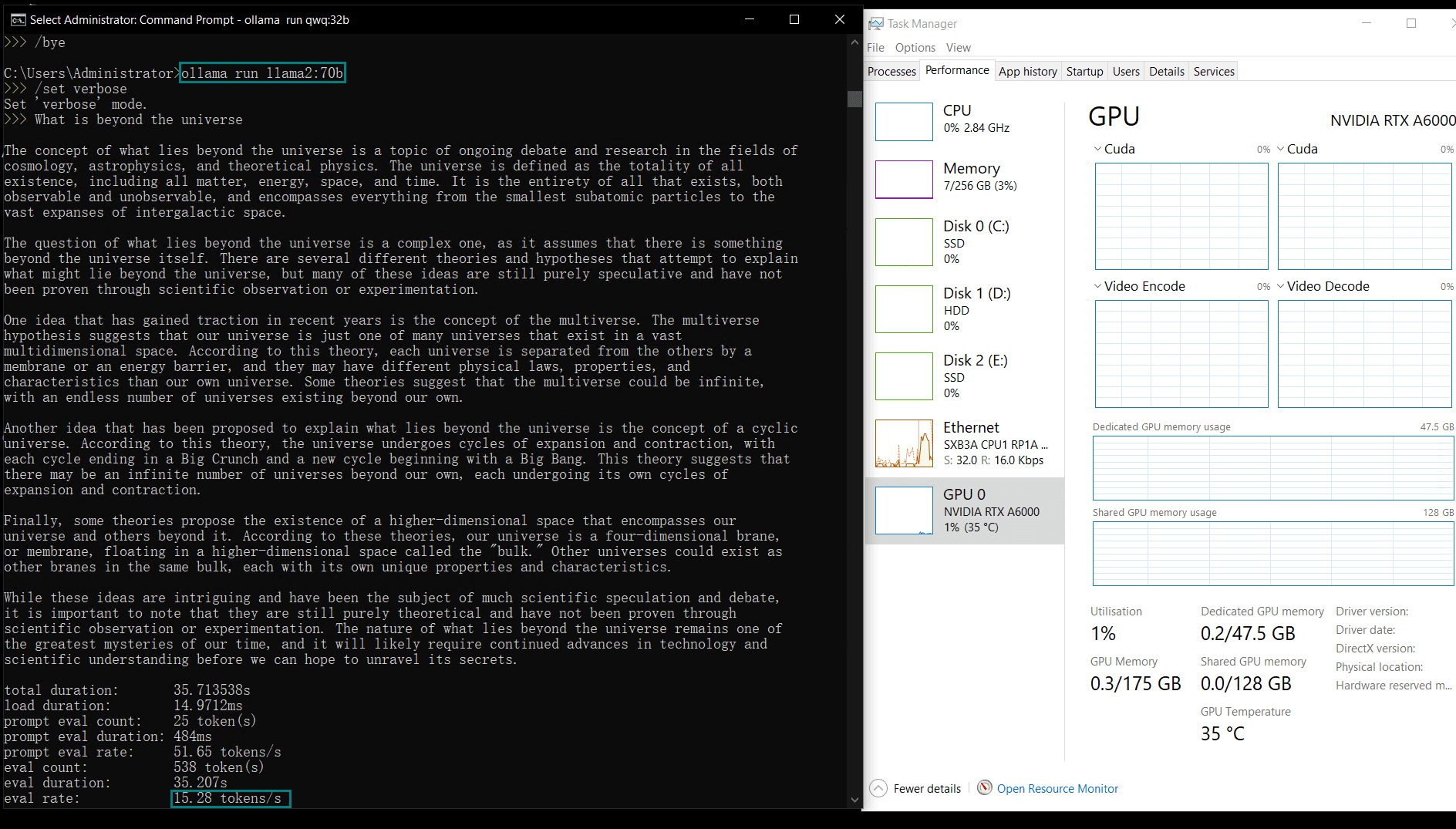Viewport: 1456px width, 829px height.
Task: Open the second Cuda engine dropdown
Action: click(x=1281, y=149)
